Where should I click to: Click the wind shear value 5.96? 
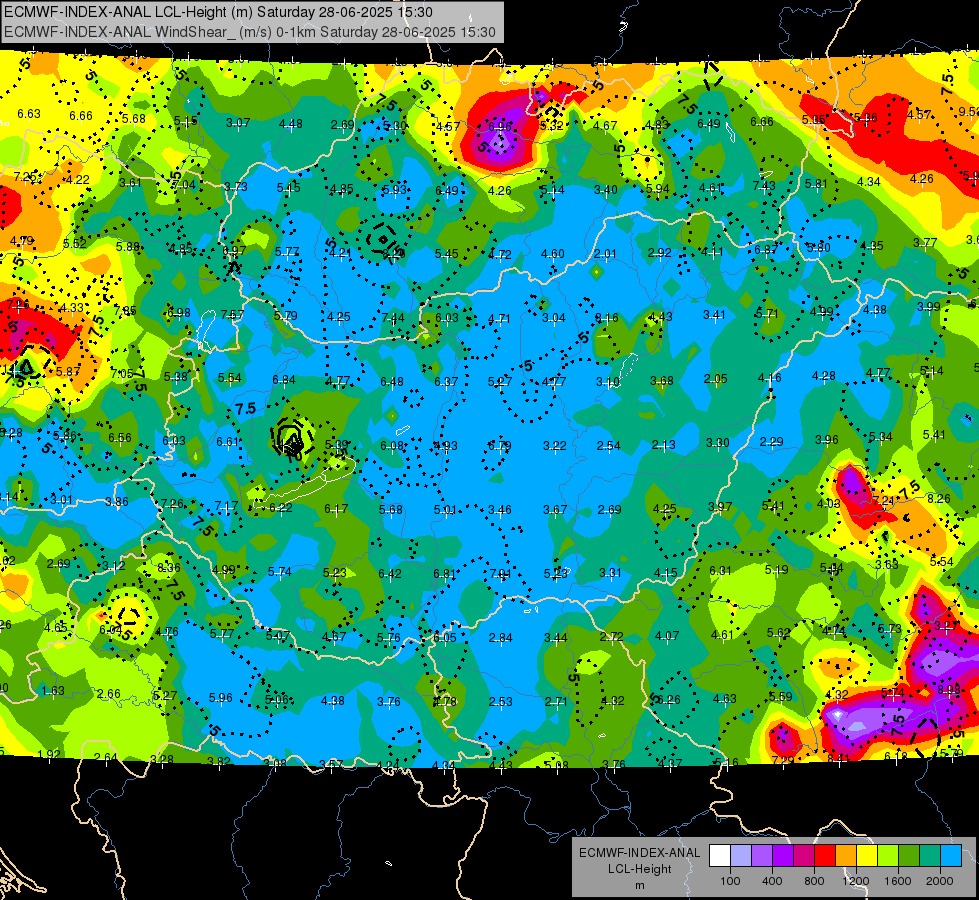pyautogui.click(x=220, y=698)
